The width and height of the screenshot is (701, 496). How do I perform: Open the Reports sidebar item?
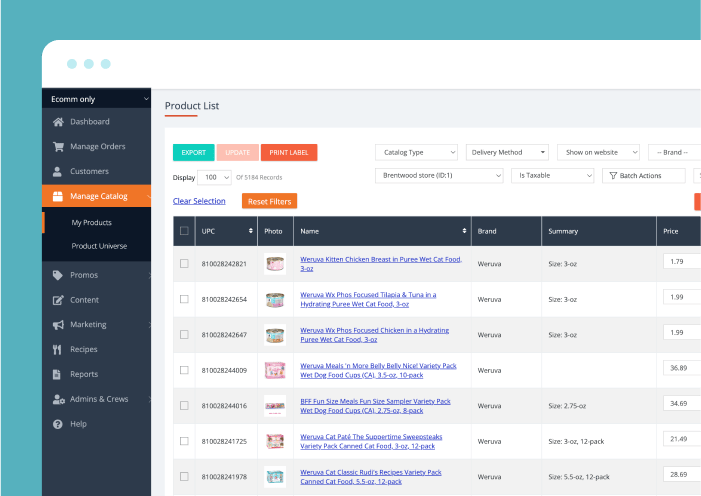click(97, 374)
